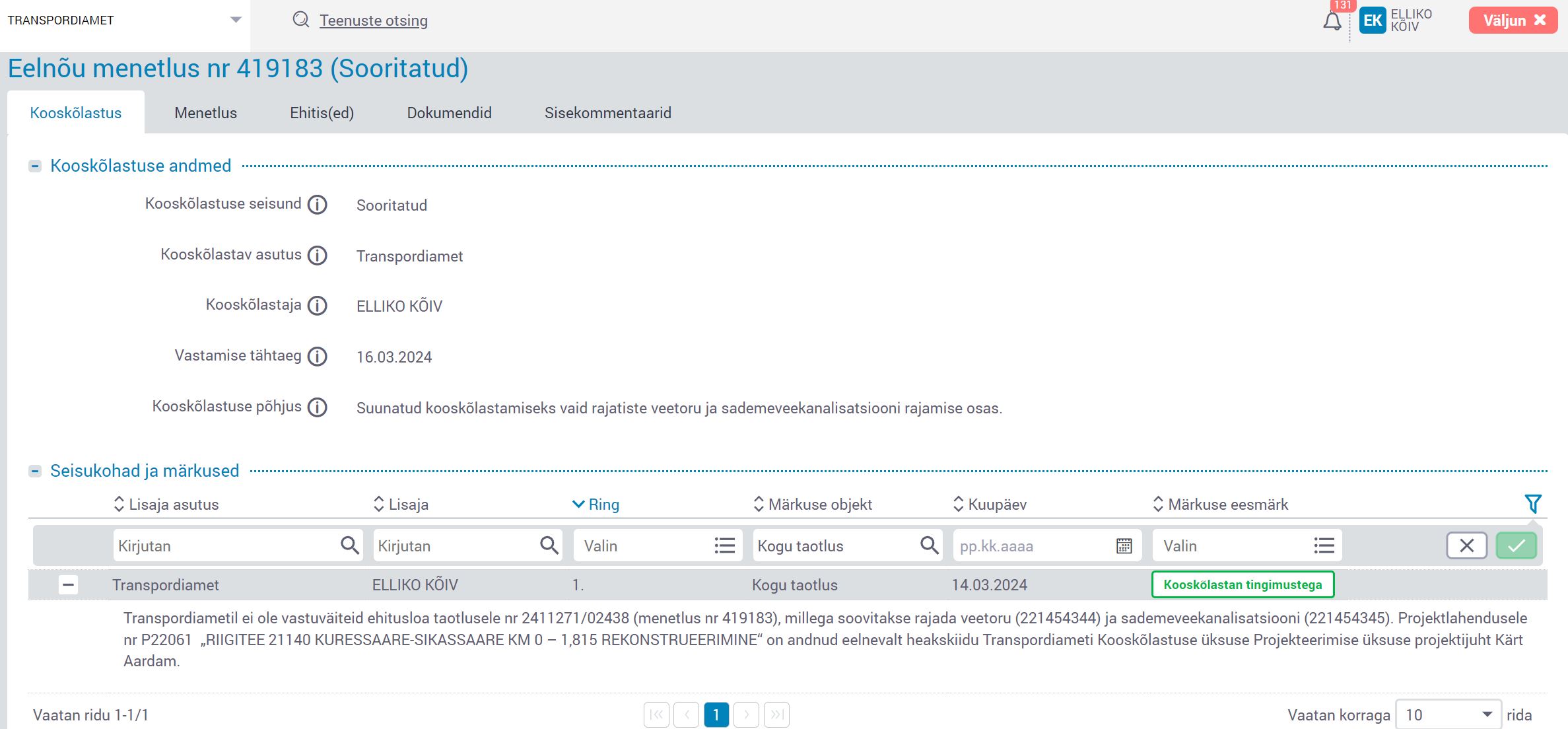Collapse the Transpordiamet row details
Viewport: 1568px width, 729px height.
[68, 584]
